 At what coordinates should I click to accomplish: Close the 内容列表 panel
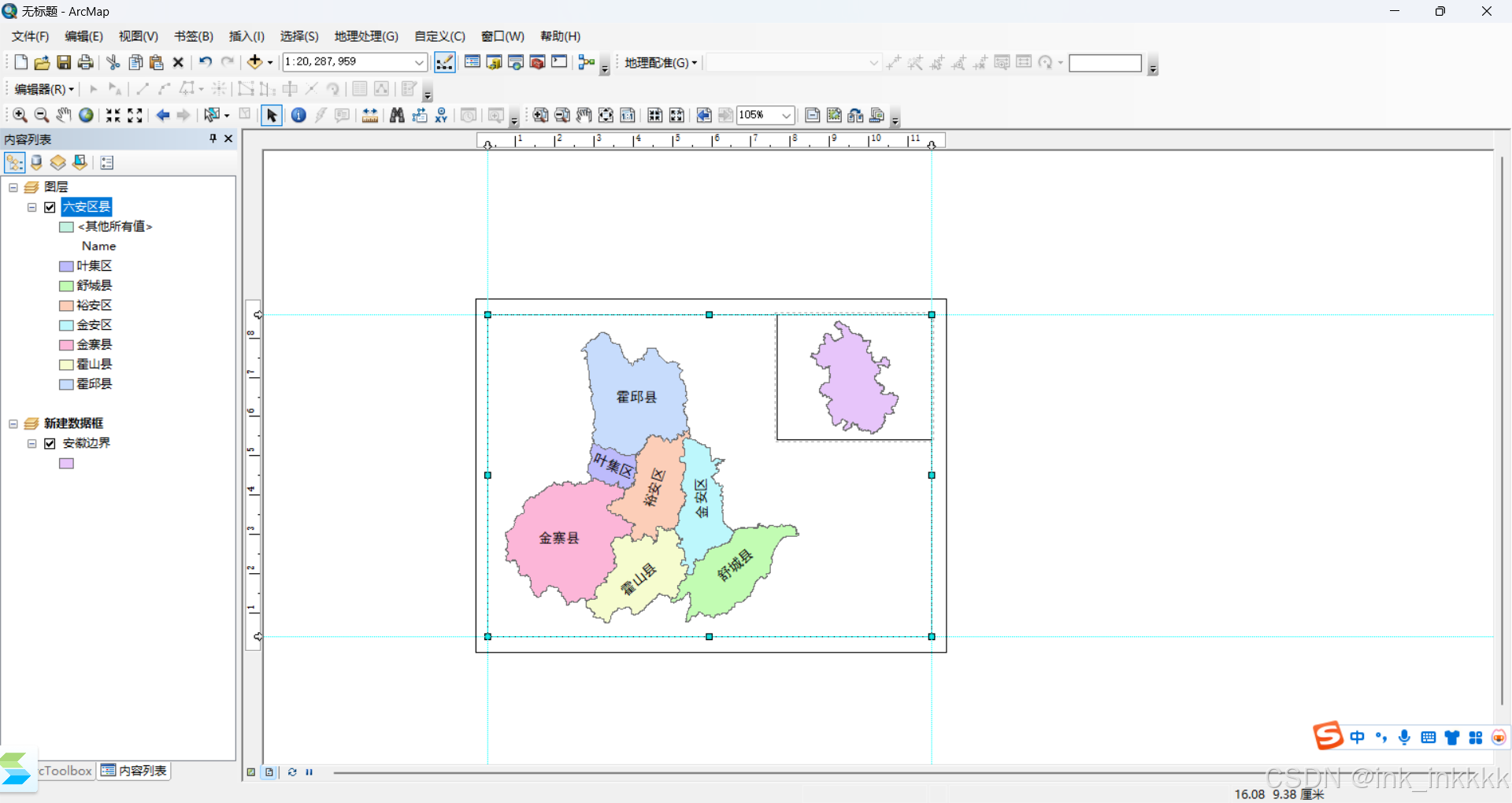[x=228, y=139]
